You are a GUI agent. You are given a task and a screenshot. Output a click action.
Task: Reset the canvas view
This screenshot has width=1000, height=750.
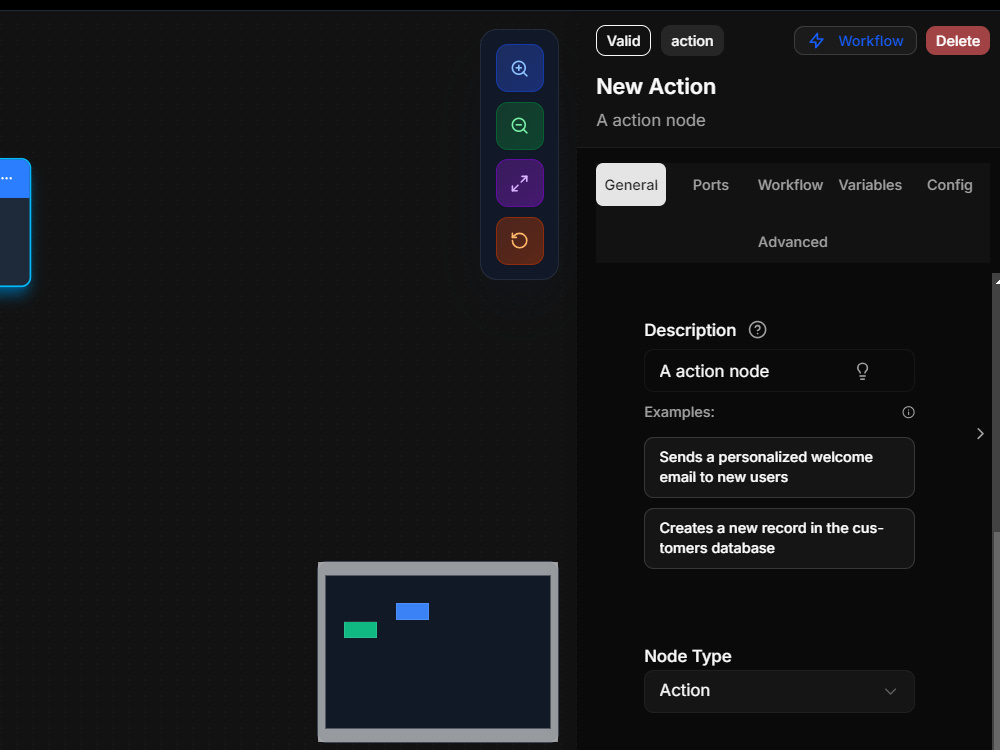(519, 240)
